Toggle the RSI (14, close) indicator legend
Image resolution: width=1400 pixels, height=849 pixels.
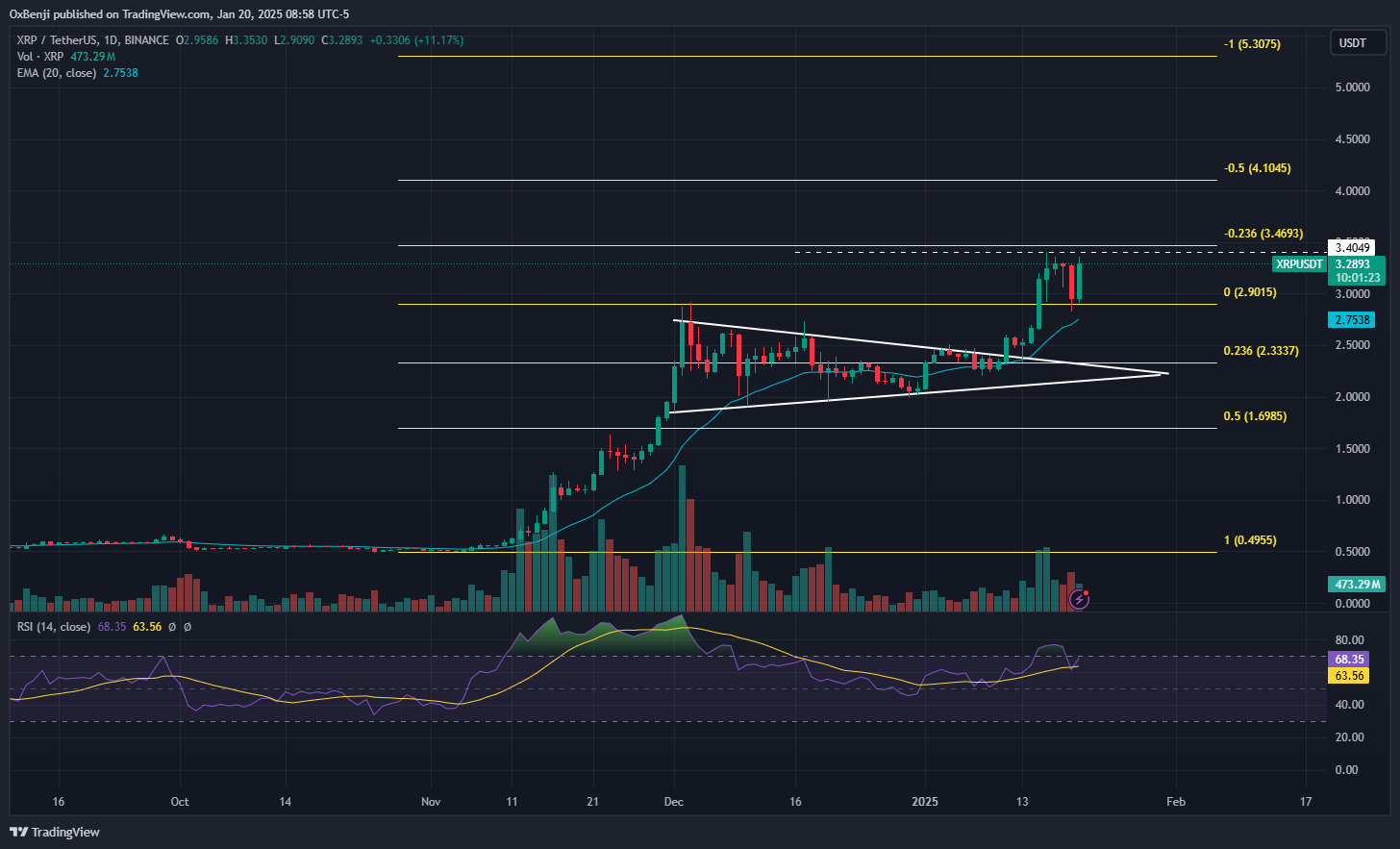click(53, 626)
